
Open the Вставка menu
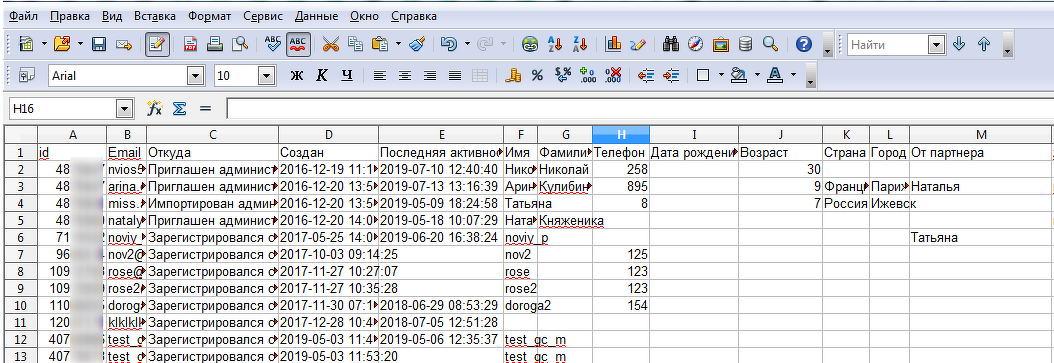(155, 16)
